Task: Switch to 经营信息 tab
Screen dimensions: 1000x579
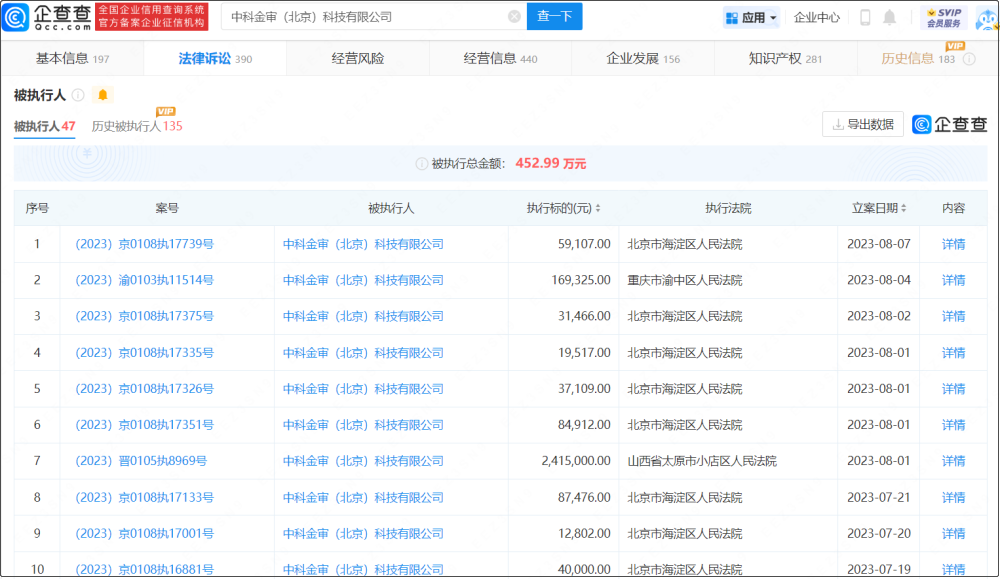Action: 500,59
